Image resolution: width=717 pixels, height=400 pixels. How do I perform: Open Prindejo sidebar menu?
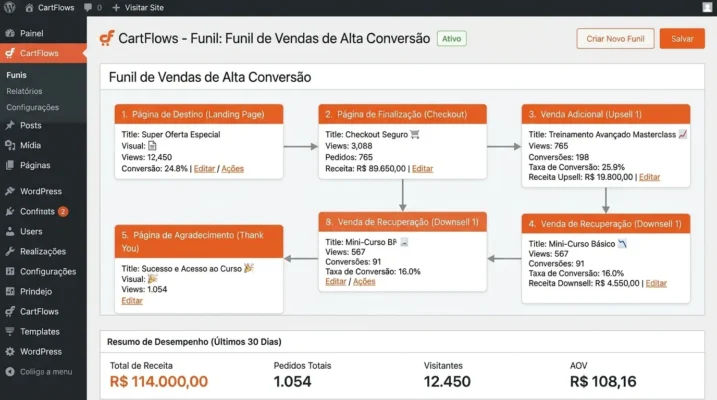[43, 292]
